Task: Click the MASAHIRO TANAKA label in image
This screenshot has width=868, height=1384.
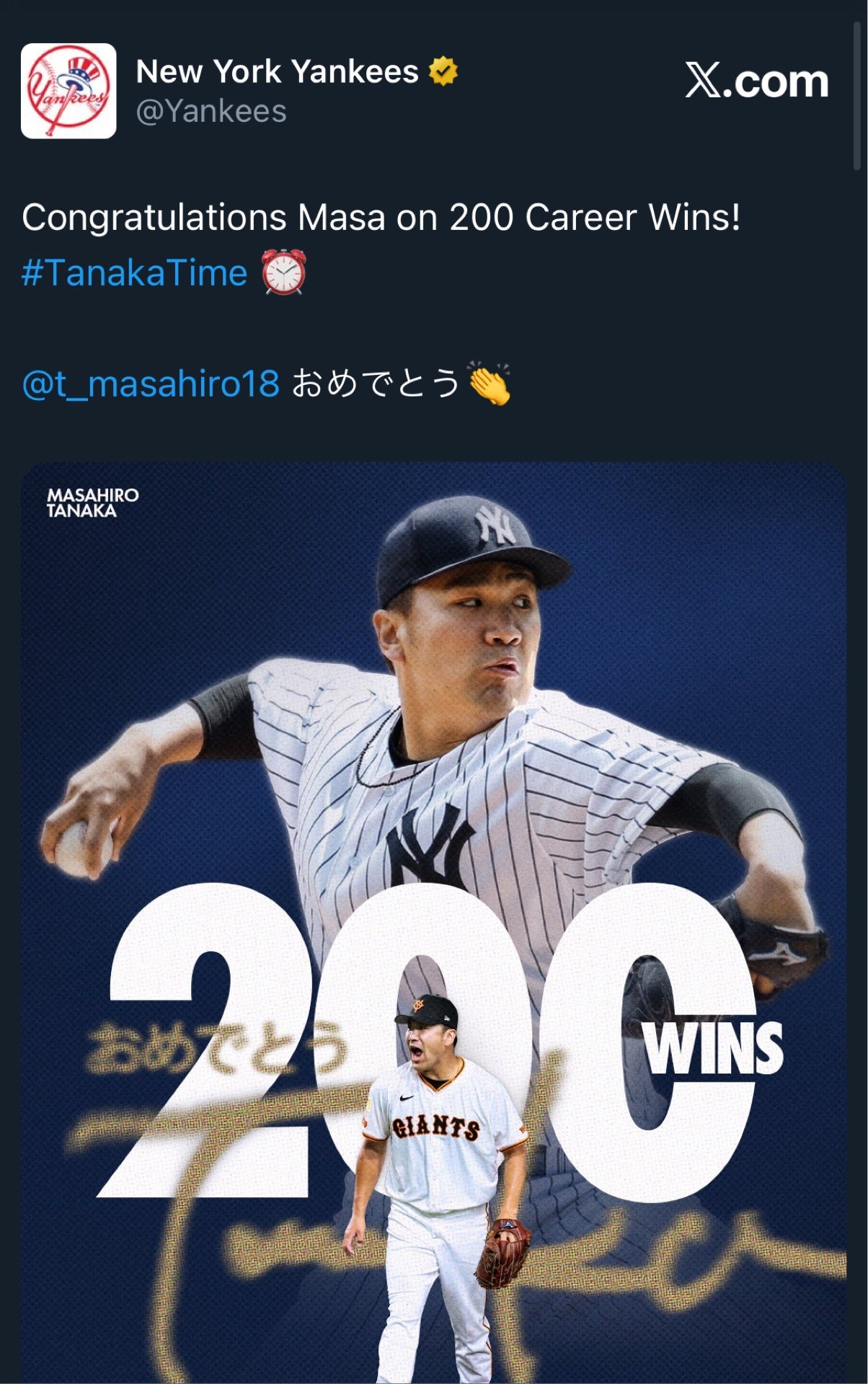Action: point(92,502)
